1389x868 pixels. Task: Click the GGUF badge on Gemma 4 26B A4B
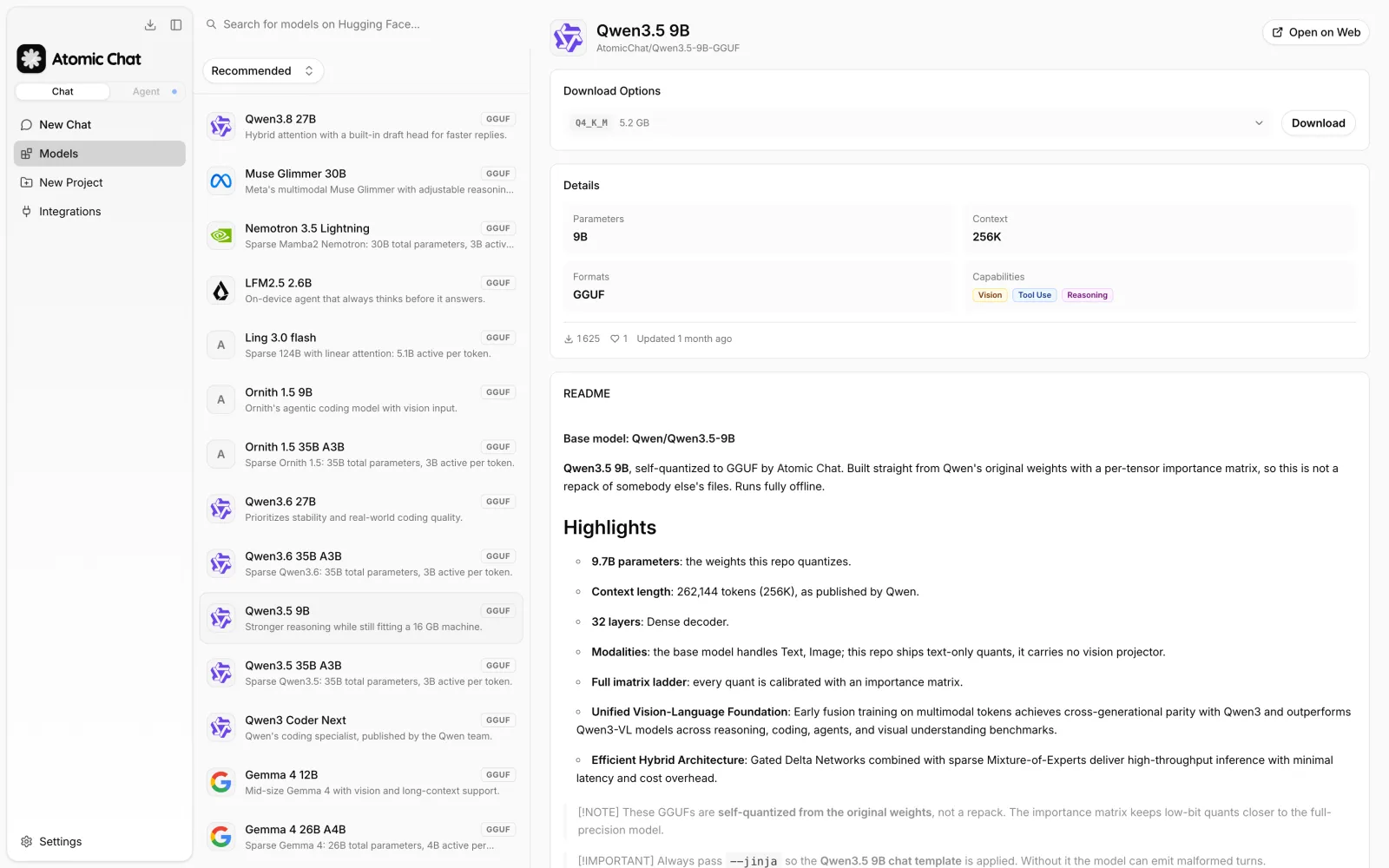tap(498, 830)
